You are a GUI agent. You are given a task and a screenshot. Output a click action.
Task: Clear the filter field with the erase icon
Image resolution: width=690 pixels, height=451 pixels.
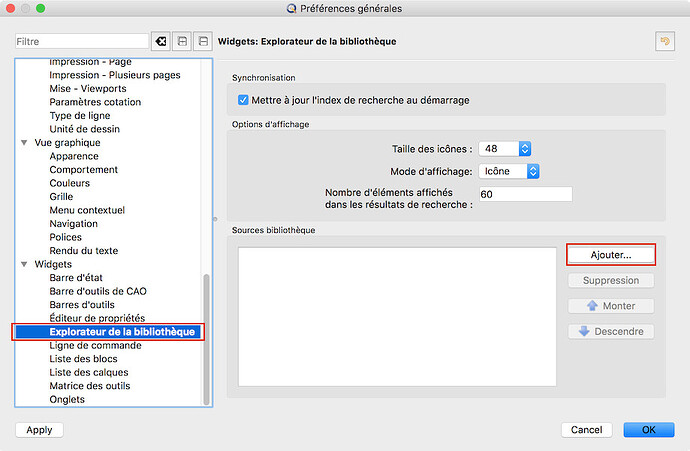(x=160, y=41)
